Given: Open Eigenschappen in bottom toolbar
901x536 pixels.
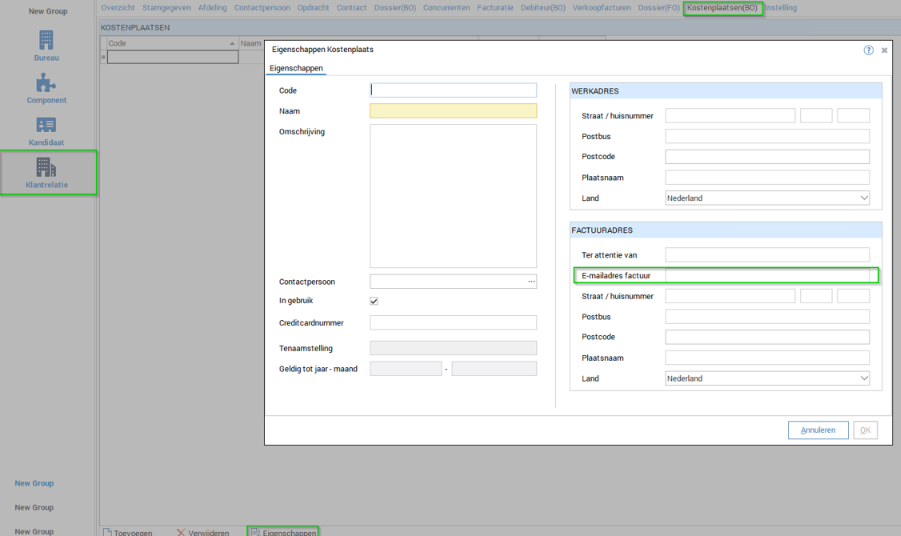Looking at the screenshot, I should coord(283,532).
